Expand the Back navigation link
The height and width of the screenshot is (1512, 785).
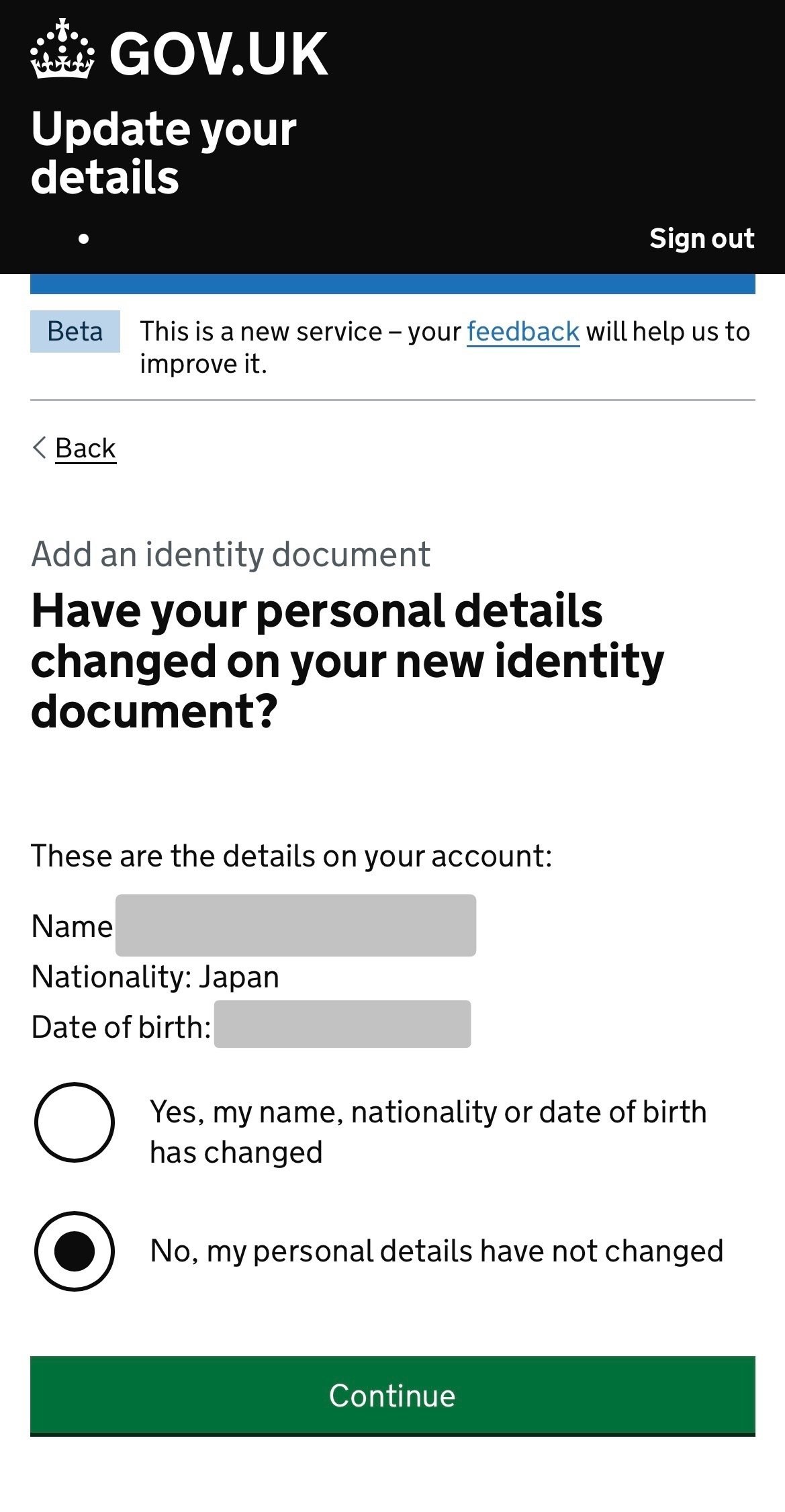(x=84, y=447)
